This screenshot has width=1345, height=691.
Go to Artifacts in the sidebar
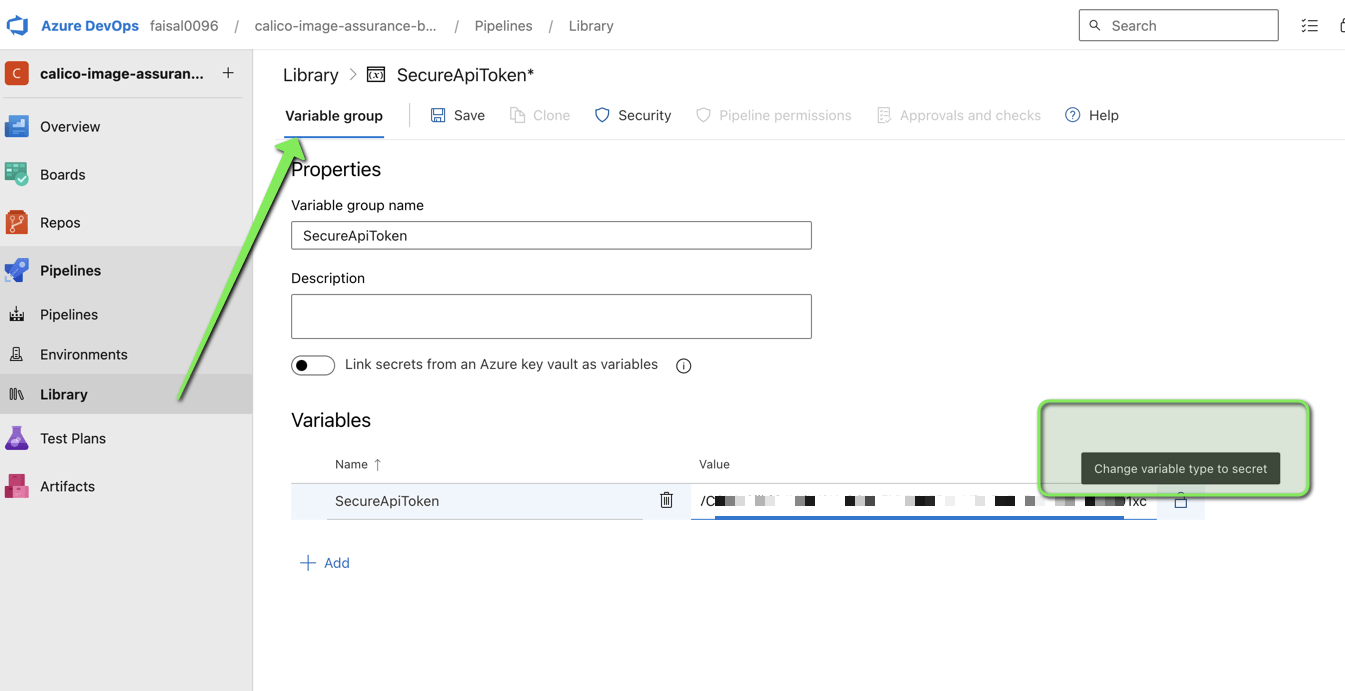pyautogui.click(x=67, y=486)
